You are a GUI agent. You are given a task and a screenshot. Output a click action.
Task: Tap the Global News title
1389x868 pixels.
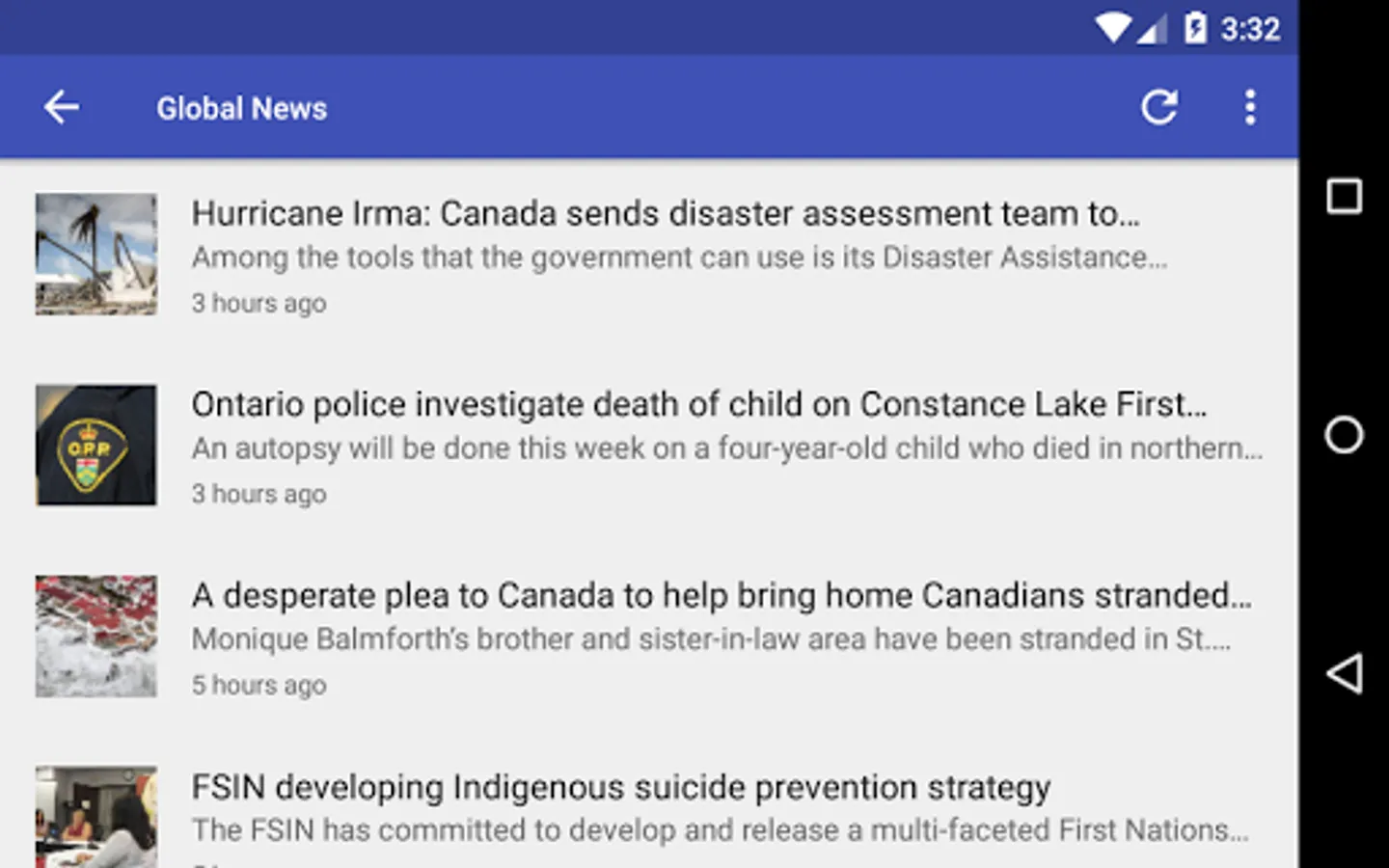242,108
